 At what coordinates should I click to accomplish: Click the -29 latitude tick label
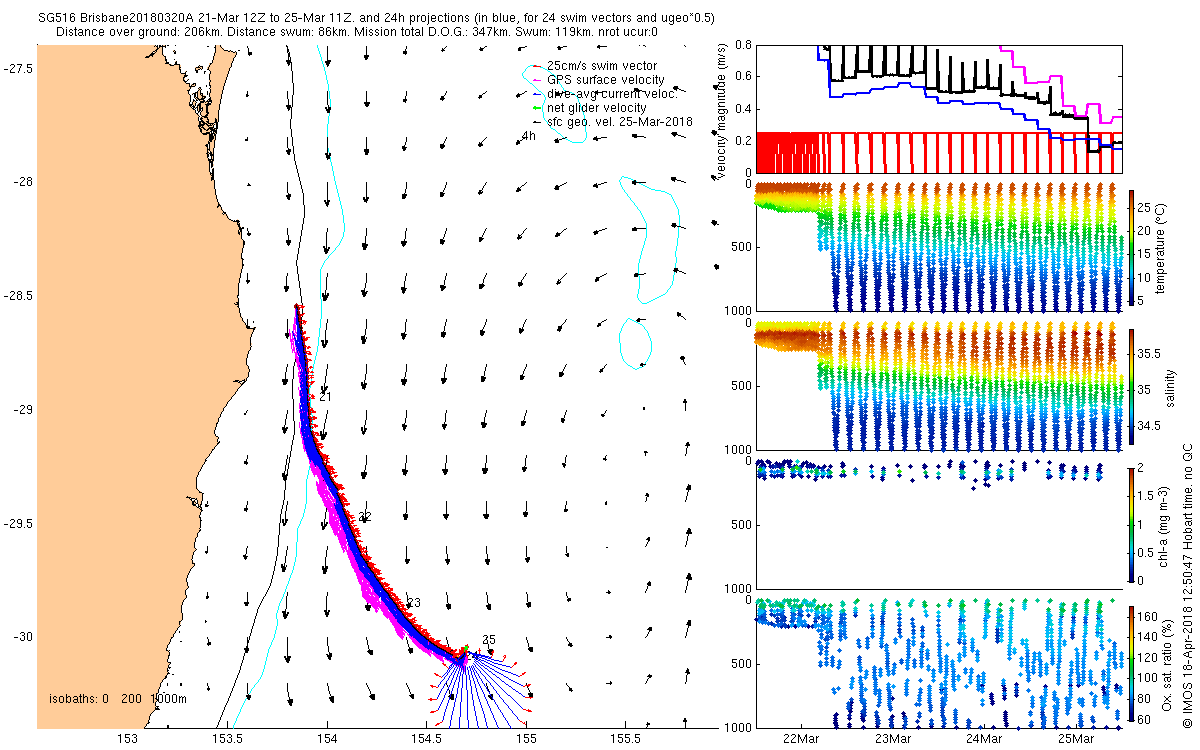click(x=23, y=410)
